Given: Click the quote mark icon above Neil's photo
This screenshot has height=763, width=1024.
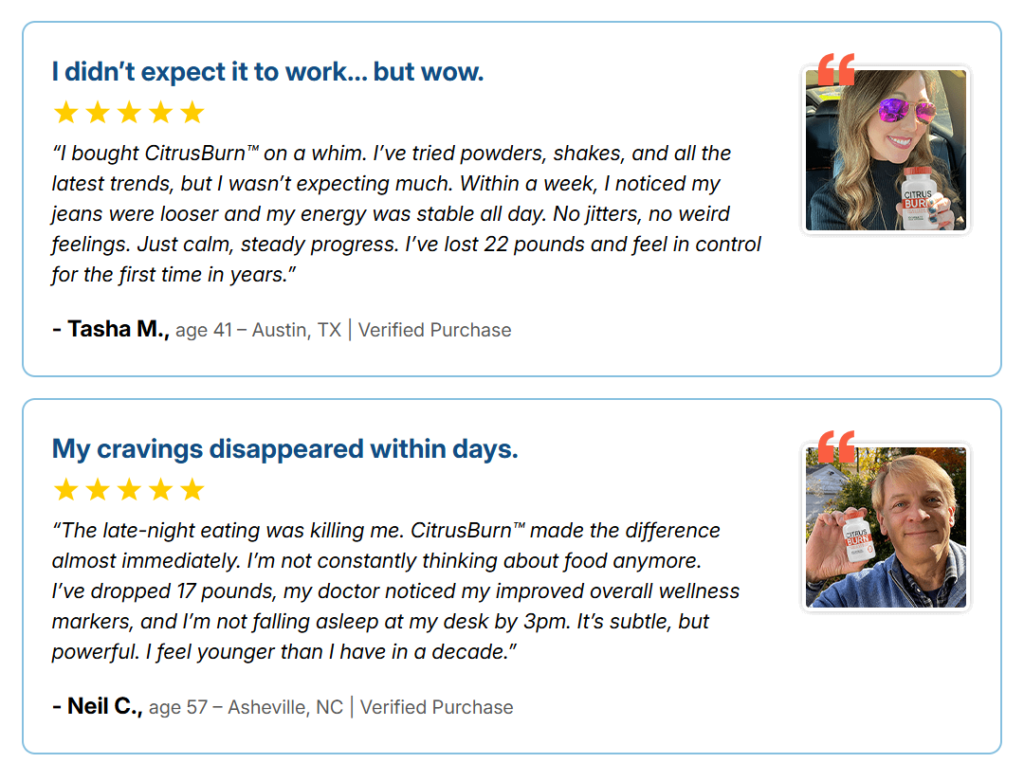Looking at the screenshot, I should pyautogui.click(x=836, y=447).
